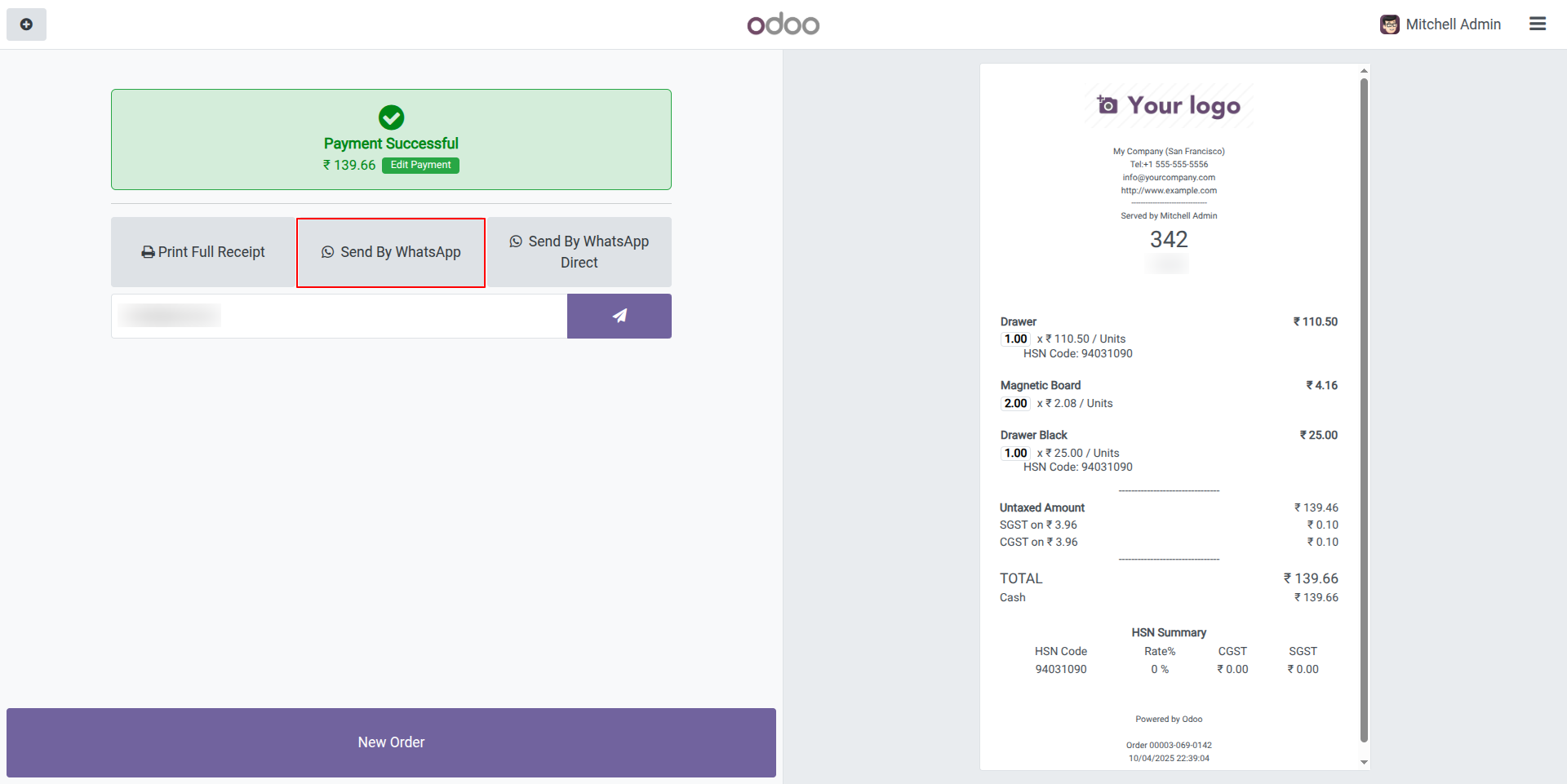Click the http://www.example.com text
Screen dimensions: 1567x784
coord(1169,190)
